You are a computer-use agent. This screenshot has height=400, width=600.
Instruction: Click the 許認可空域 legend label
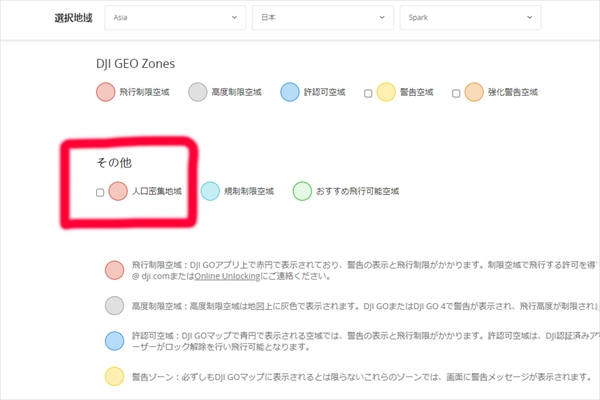[x=324, y=92]
